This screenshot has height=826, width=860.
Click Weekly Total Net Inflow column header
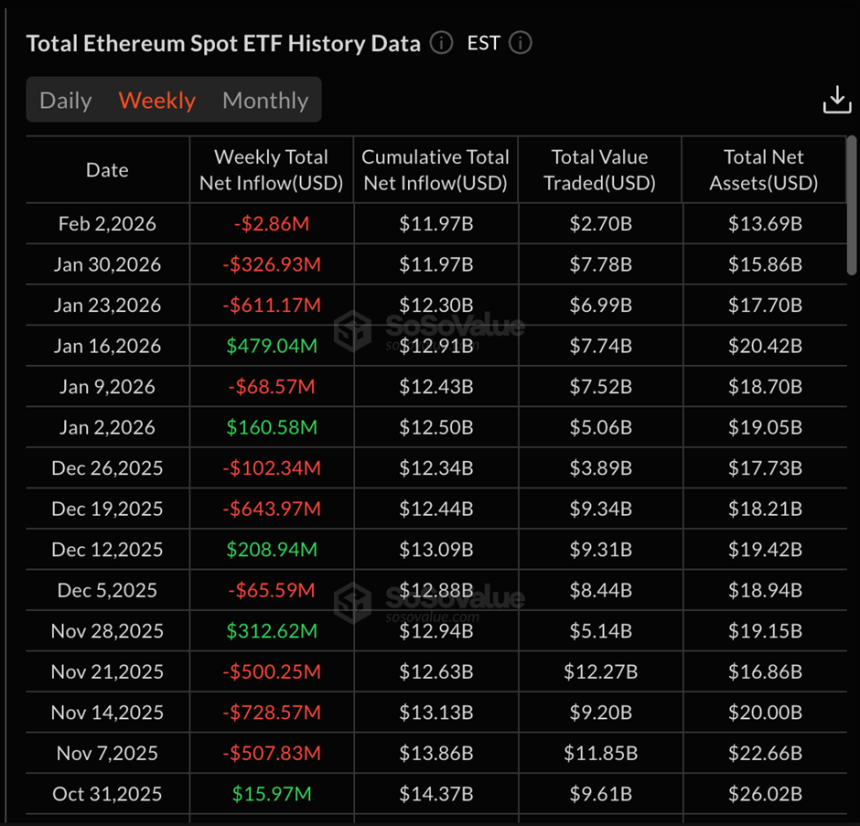[271, 170]
